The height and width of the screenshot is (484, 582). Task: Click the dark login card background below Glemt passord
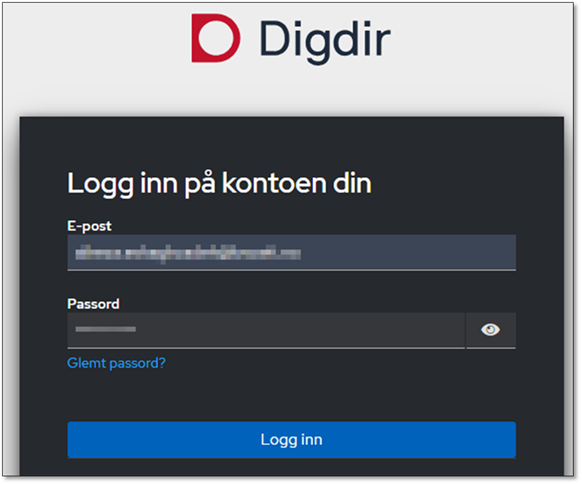pyautogui.click(x=291, y=396)
